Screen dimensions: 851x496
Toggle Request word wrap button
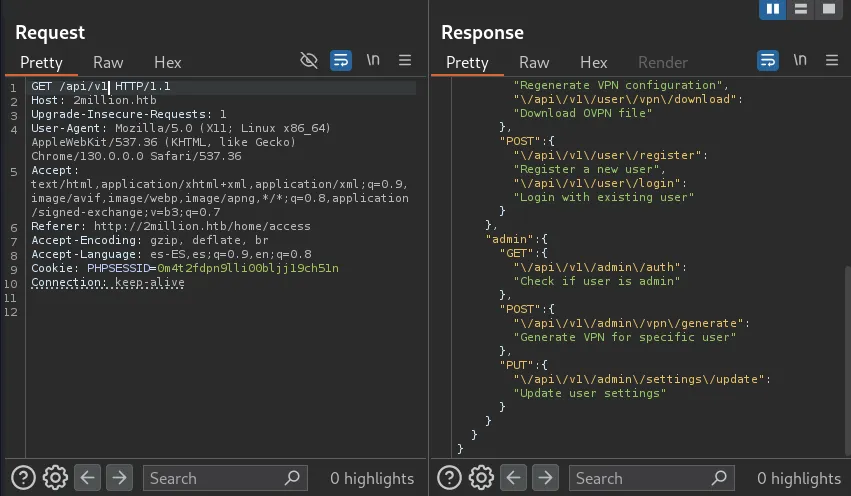tap(341, 61)
